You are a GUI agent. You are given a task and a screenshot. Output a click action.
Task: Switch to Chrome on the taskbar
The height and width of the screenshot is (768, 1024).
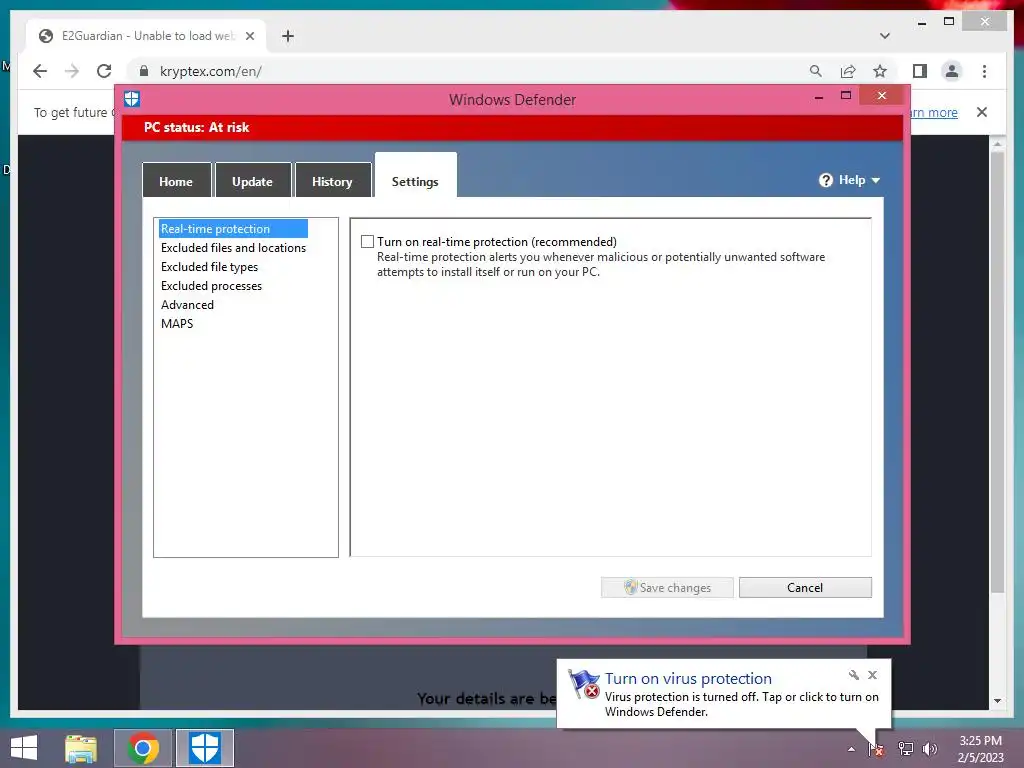pyautogui.click(x=143, y=748)
